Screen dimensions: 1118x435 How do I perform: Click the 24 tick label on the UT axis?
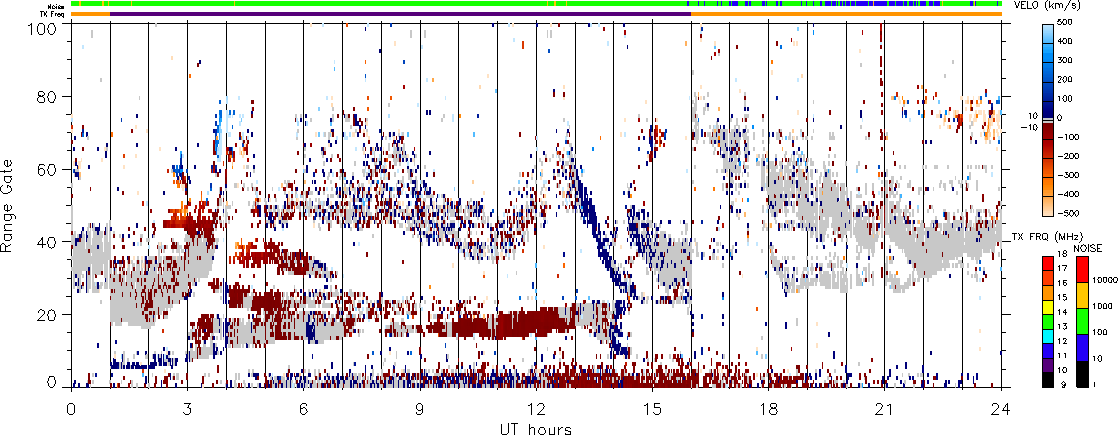tap(1000, 409)
